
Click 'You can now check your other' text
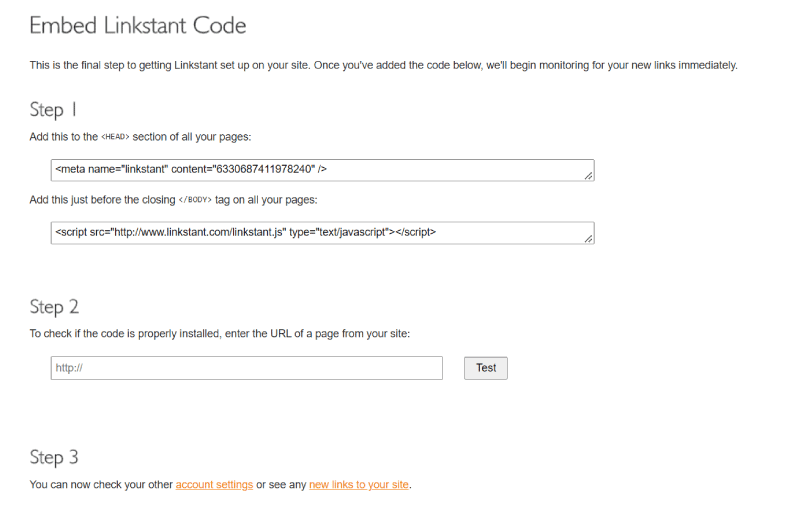pos(101,485)
